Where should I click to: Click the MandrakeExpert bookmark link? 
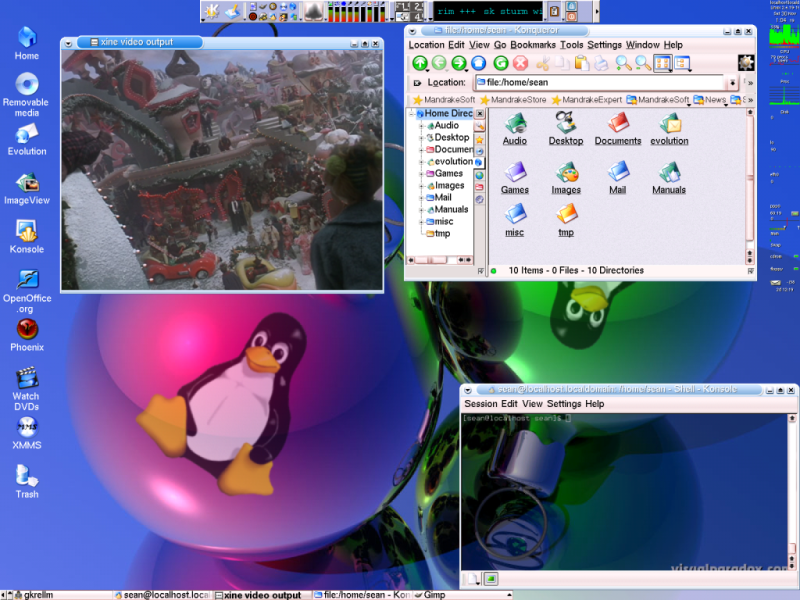point(587,99)
